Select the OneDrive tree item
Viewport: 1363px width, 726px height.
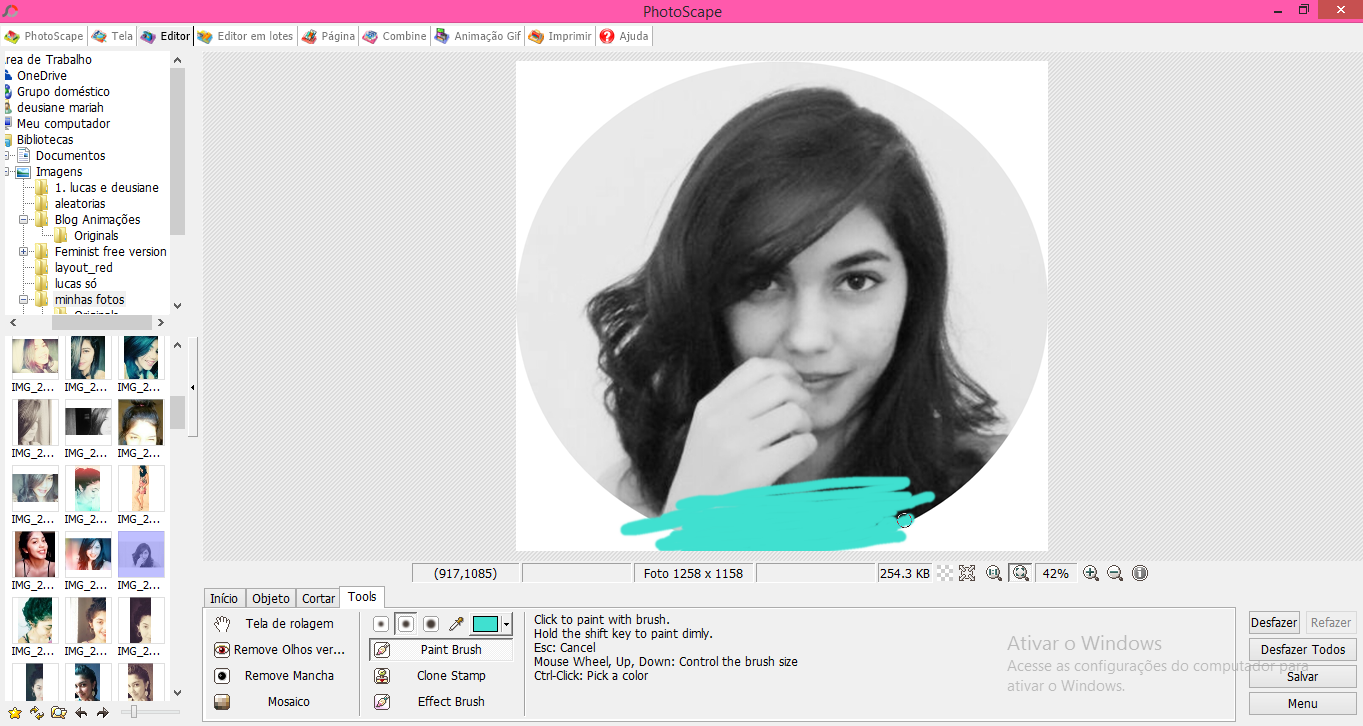[x=42, y=76]
